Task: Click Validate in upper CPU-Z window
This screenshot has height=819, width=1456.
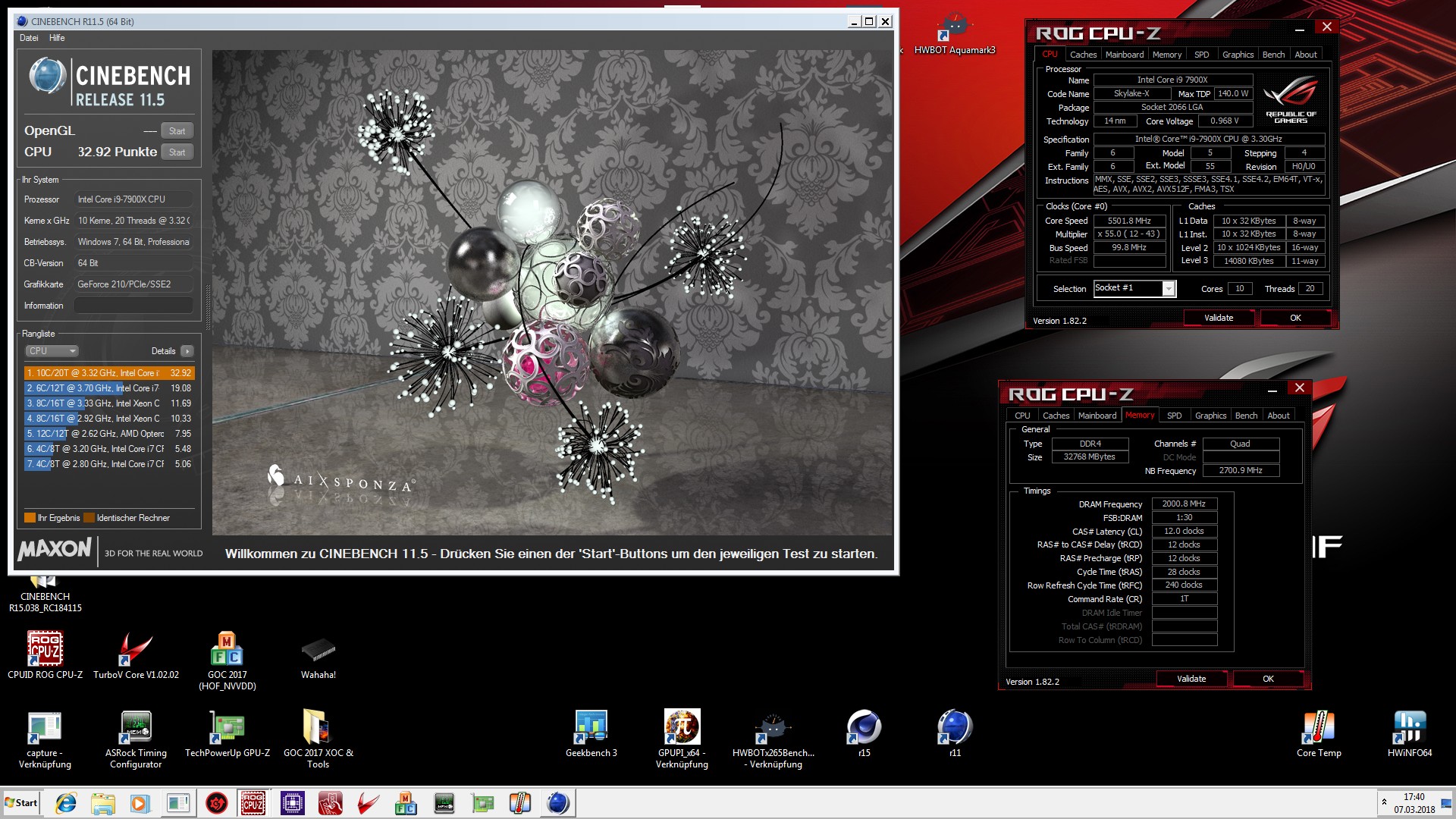Action: coord(1219,318)
